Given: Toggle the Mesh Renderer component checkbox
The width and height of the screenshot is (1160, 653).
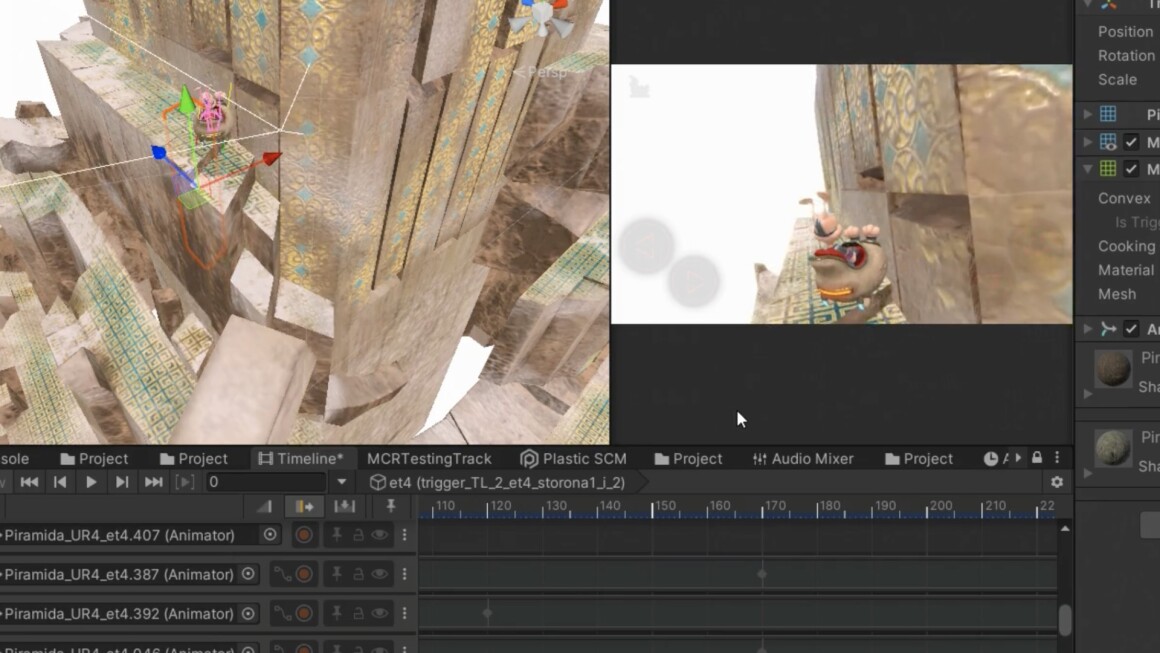Looking at the screenshot, I should coord(1131,142).
